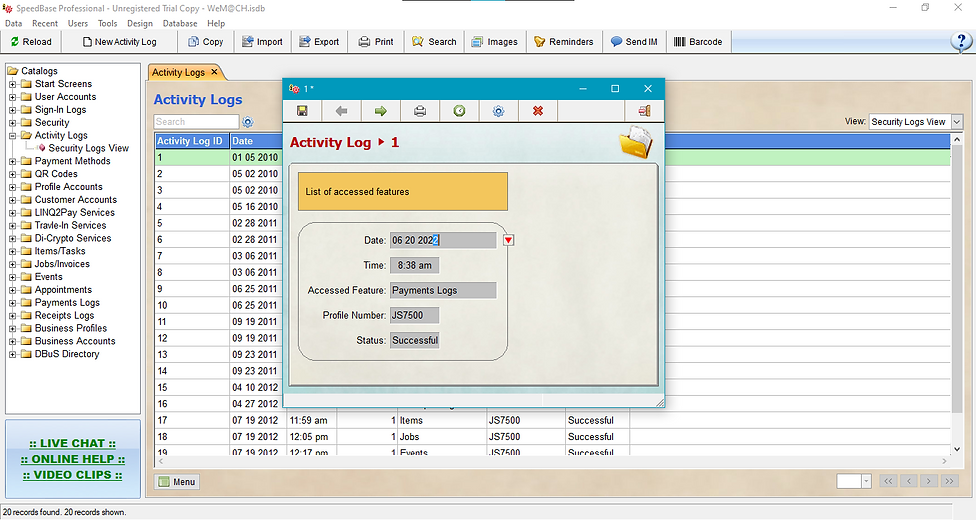
Task: Open dialog settings gear icon
Action: pos(499,111)
